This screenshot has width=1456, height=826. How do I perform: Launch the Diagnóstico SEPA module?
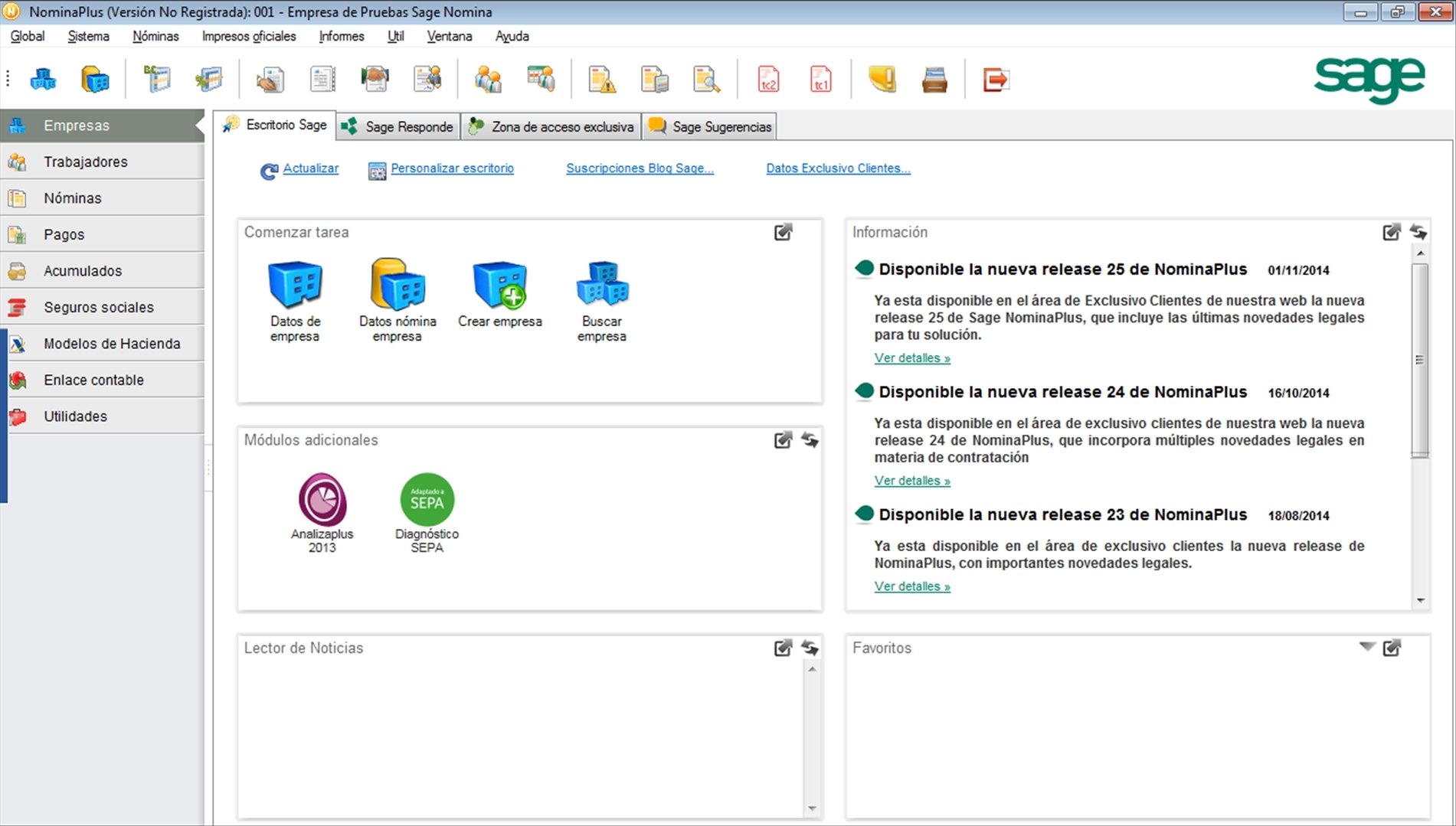click(427, 513)
